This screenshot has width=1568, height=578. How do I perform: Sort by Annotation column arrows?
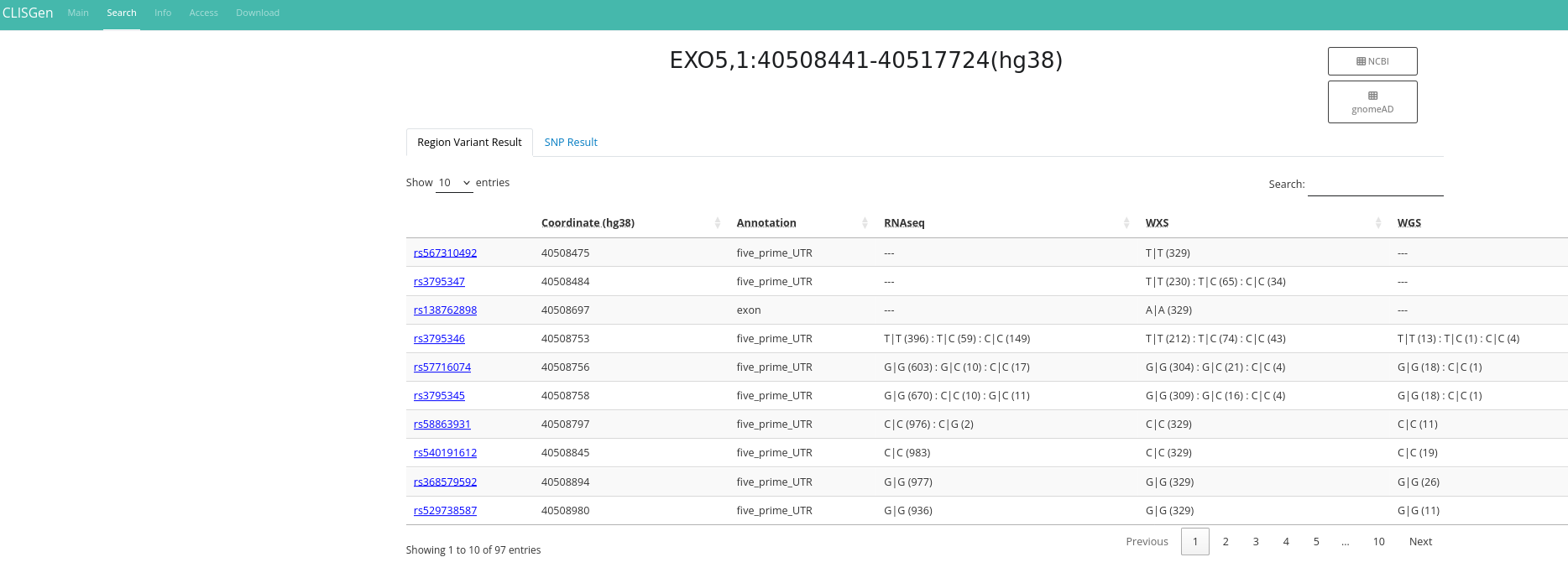click(865, 223)
